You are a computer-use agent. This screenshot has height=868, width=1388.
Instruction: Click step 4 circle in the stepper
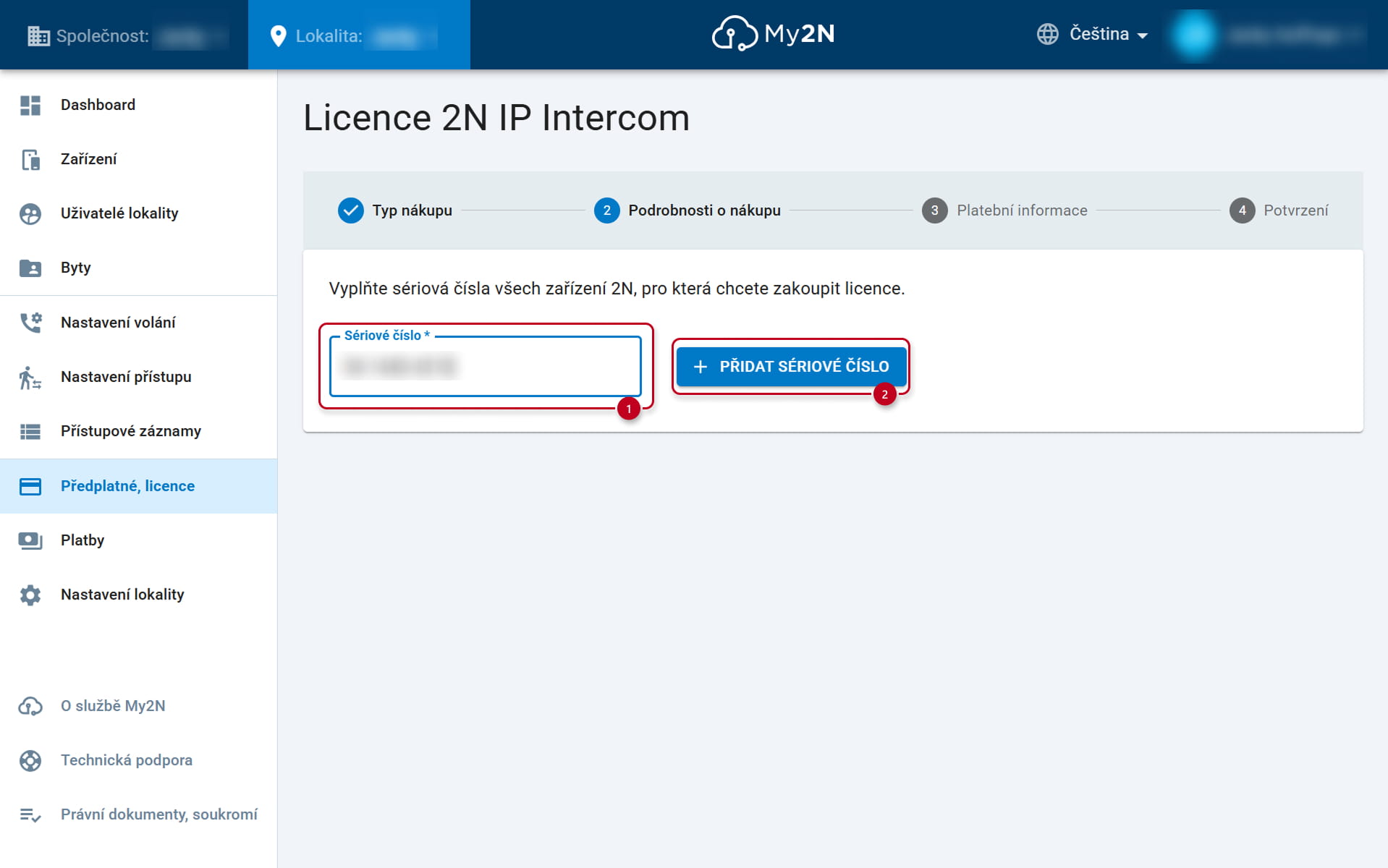[x=1242, y=210]
